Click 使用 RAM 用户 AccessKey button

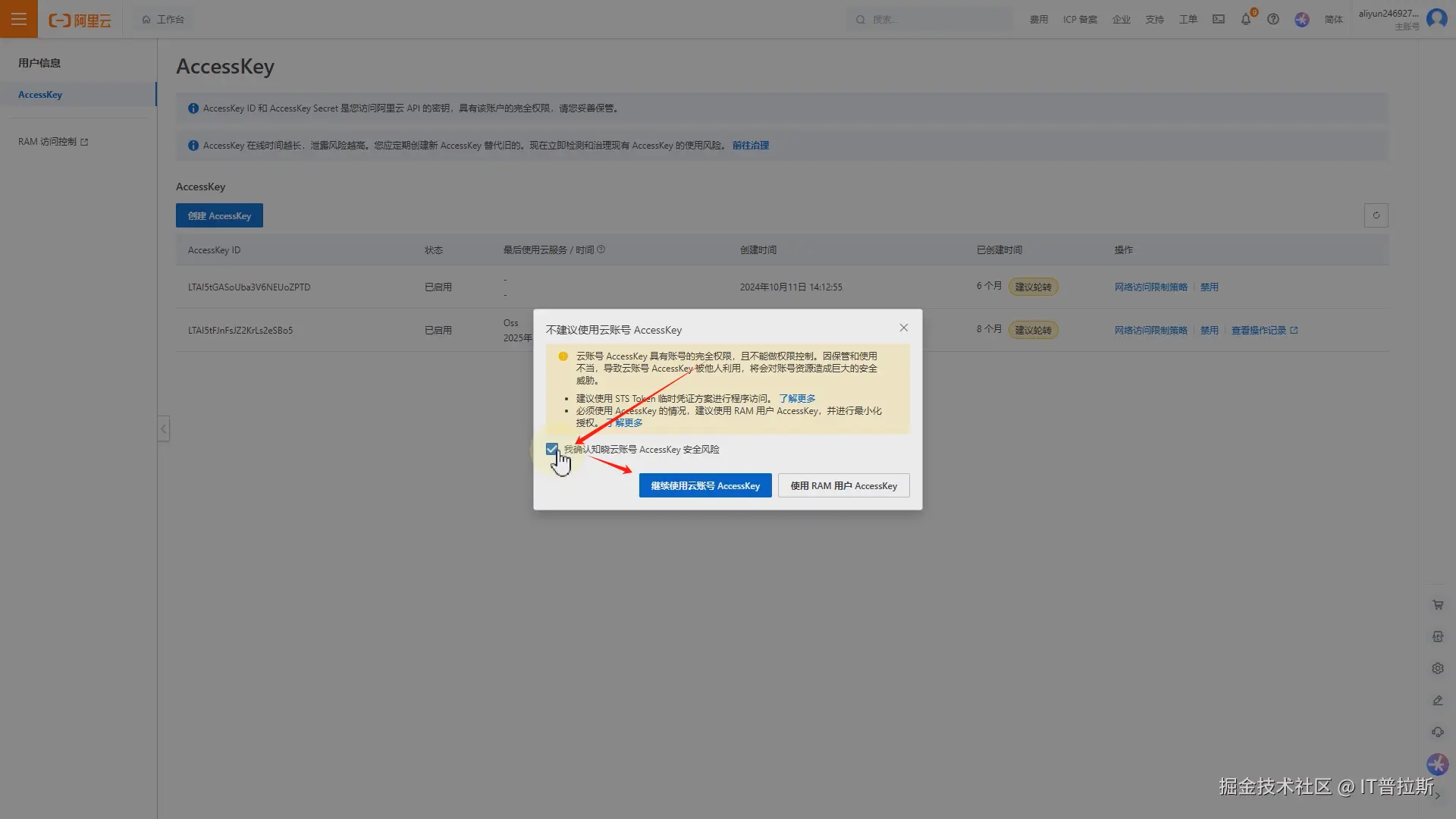[x=843, y=486]
